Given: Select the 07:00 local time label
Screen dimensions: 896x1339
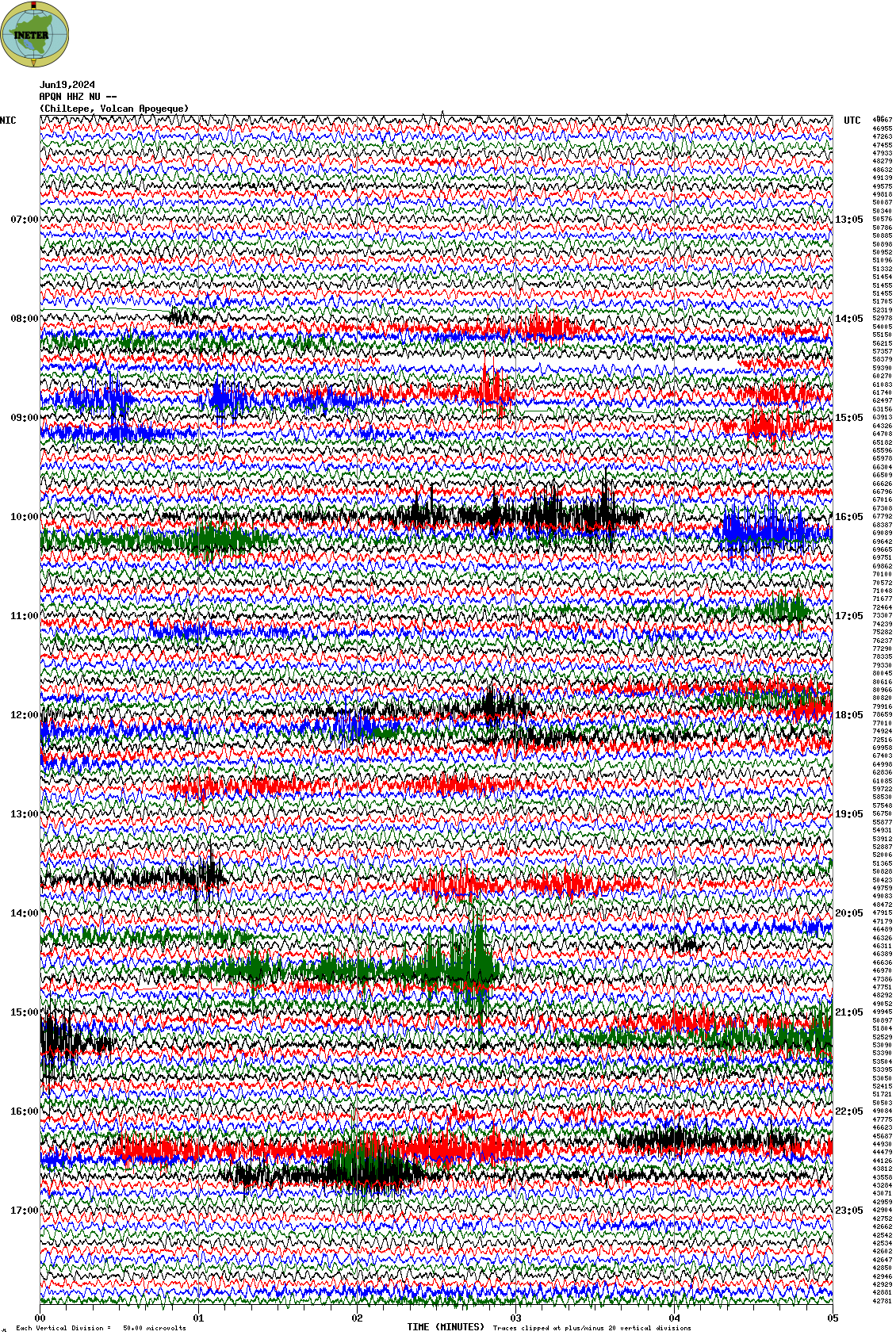Looking at the screenshot, I should [x=24, y=220].
